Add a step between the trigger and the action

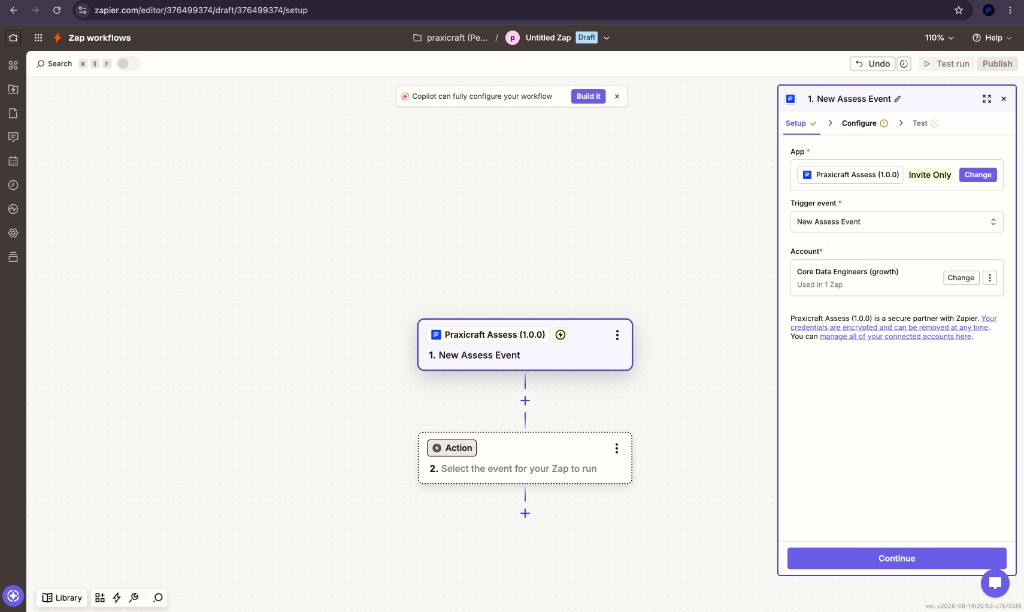click(x=525, y=401)
